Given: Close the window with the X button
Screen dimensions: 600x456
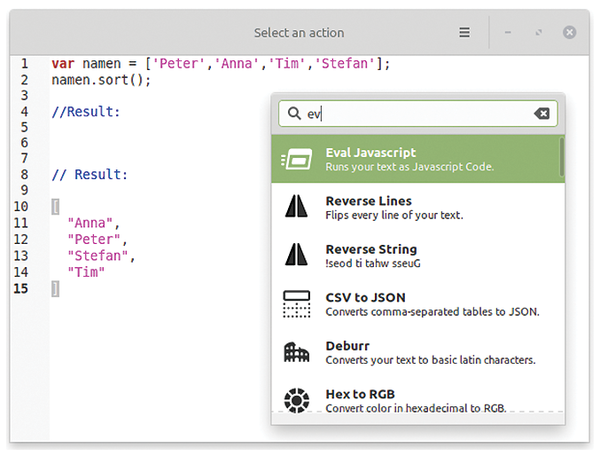Looking at the screenshot, I should [x=569, y=32].
